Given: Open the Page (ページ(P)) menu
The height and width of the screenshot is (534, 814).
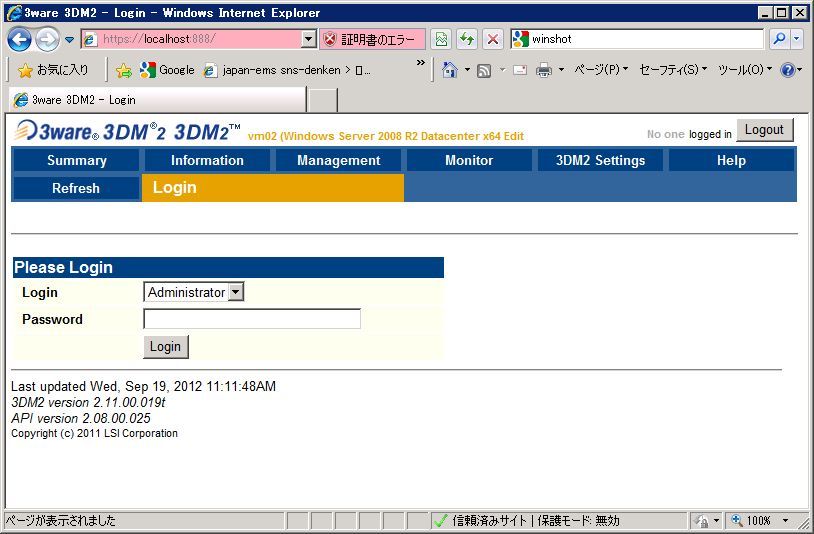Looking at the screenshot, I should point(601,70).
